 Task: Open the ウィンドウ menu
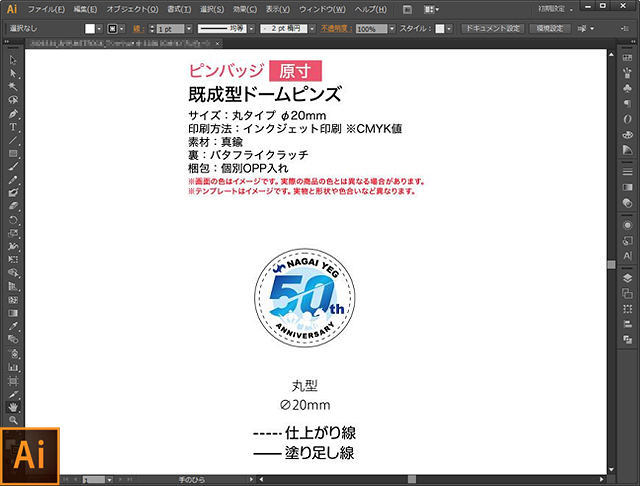322,9
